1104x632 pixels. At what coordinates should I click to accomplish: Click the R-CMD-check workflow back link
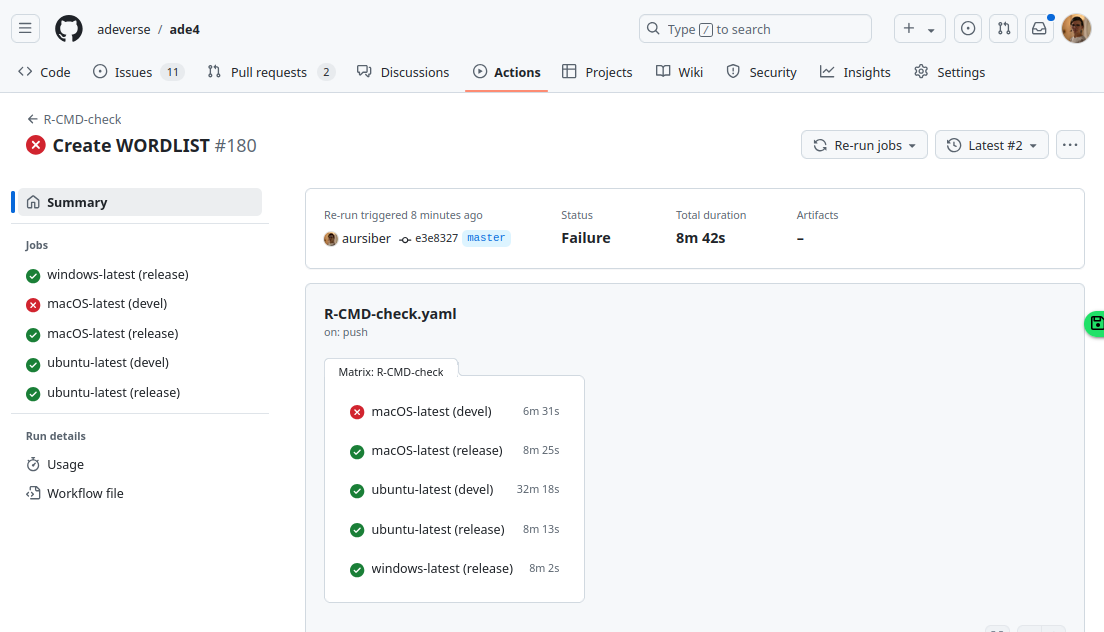(82, 120)
